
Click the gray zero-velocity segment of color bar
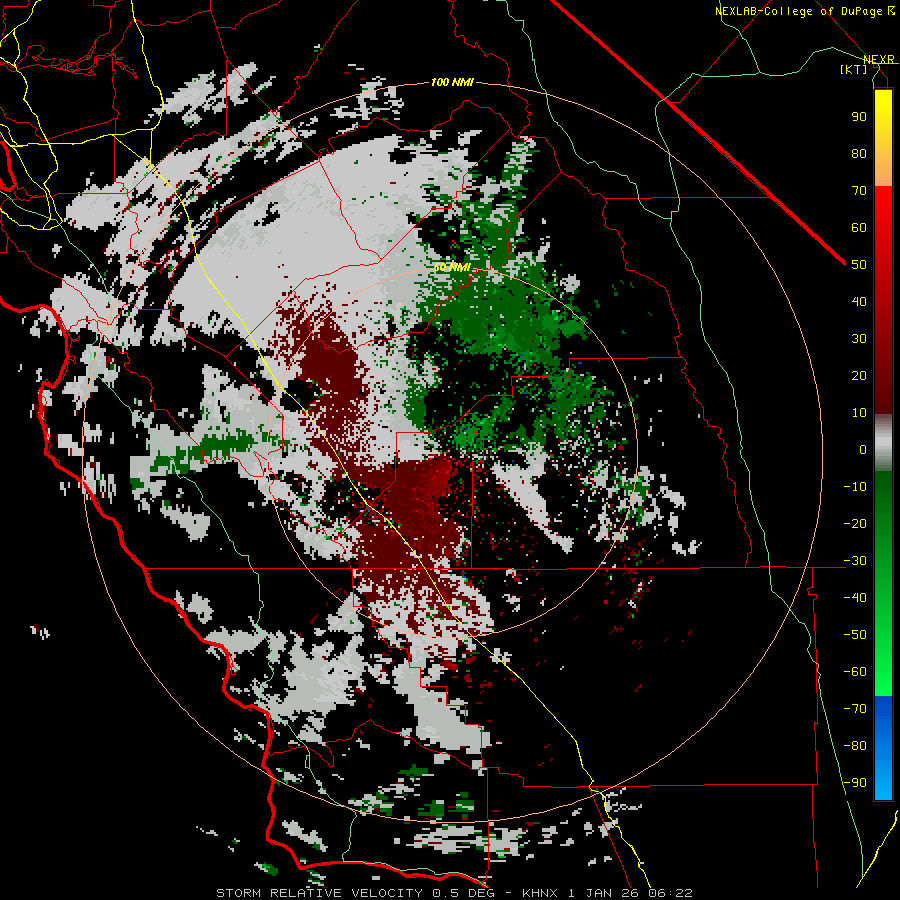click(883, 442)
